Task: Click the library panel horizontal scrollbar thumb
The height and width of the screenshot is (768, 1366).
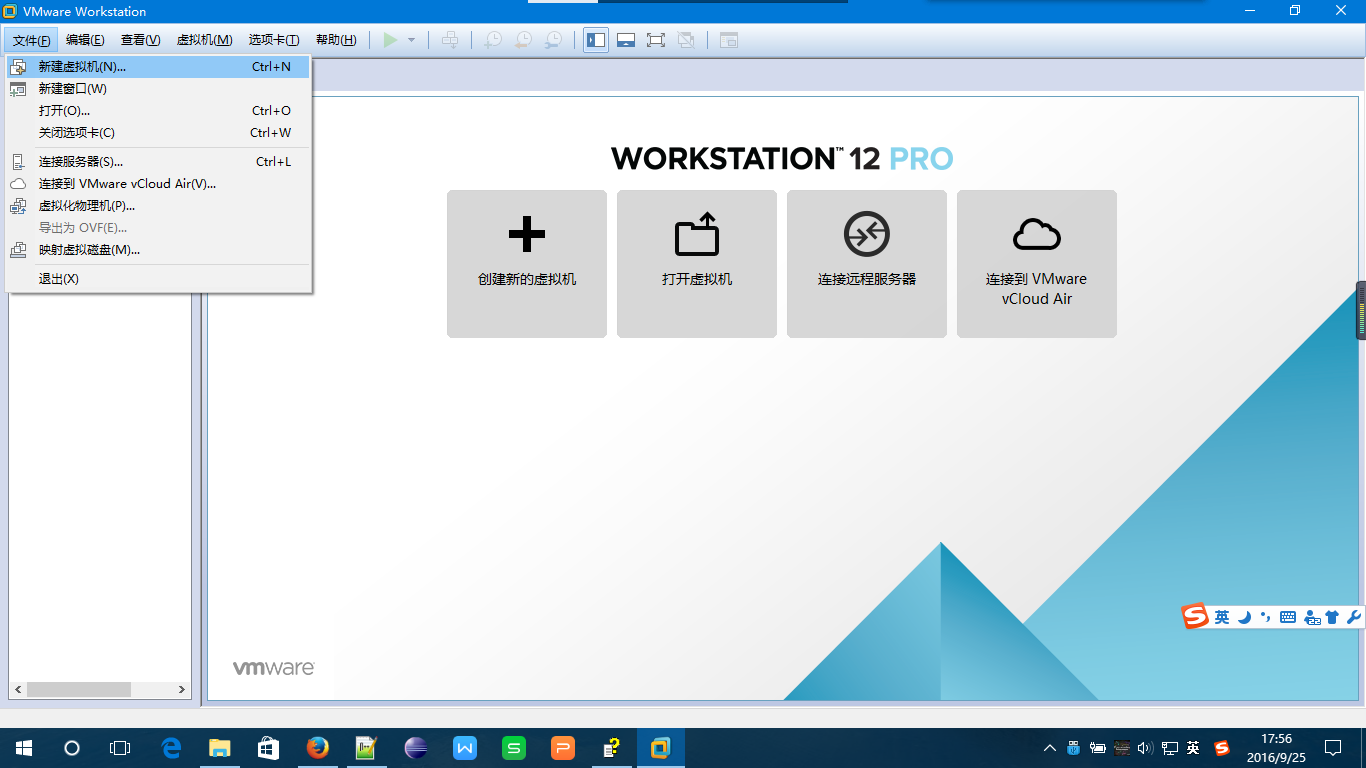Action: [x=79, y=689]
